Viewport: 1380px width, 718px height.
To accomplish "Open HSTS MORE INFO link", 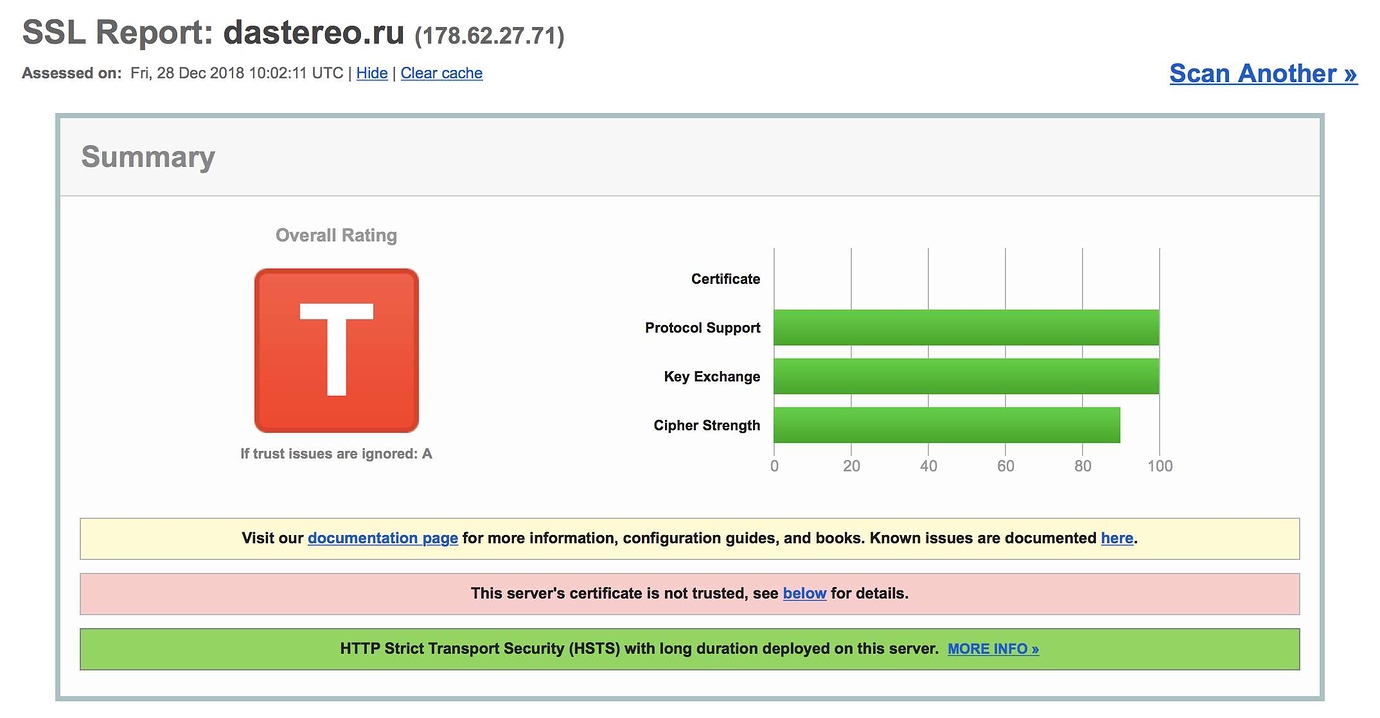I will 993,649.
